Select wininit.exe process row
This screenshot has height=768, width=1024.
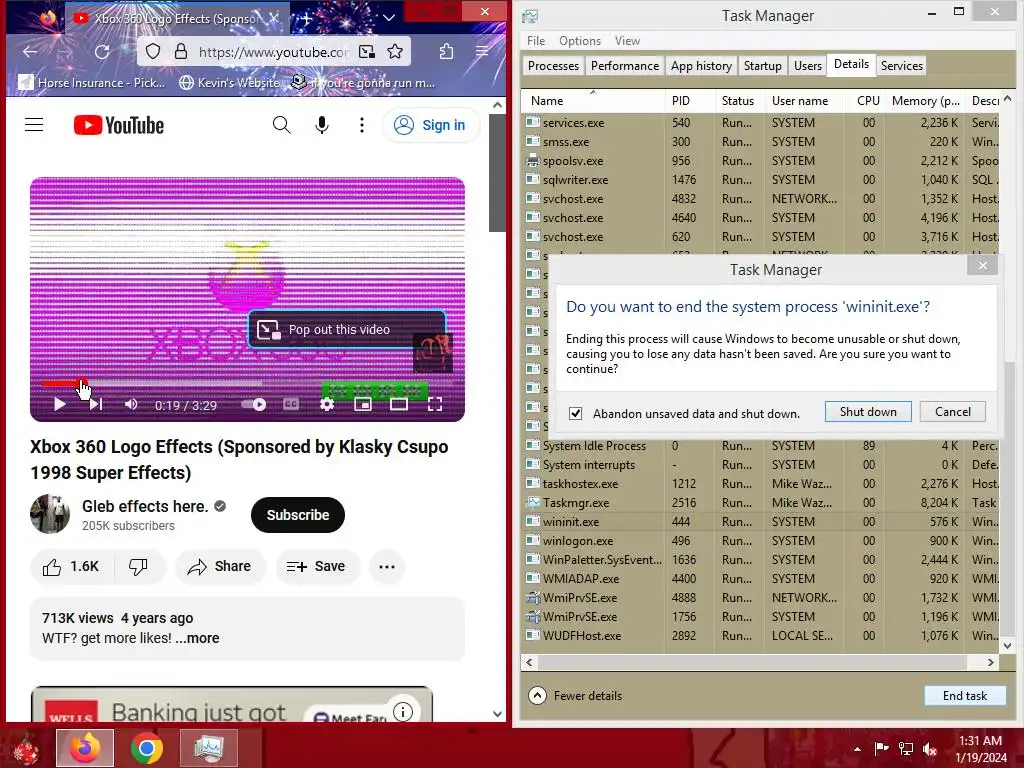(x=761, y=522)
